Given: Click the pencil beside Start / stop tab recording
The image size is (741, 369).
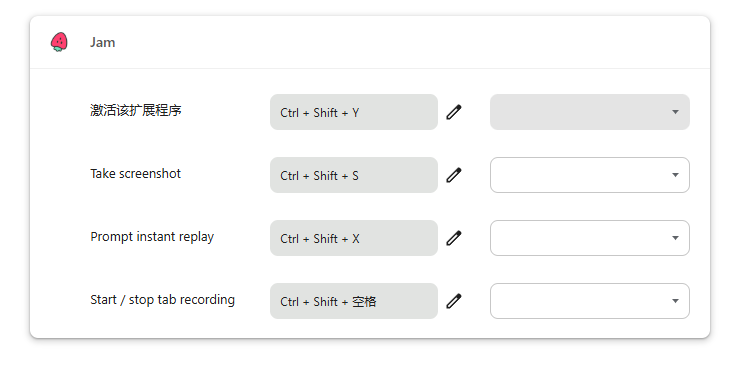Looking at the screenshot, I should coord(454,301).
